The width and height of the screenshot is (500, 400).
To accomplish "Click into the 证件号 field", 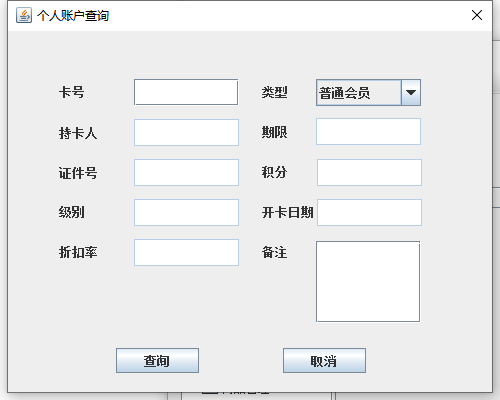I will point(186,172).
